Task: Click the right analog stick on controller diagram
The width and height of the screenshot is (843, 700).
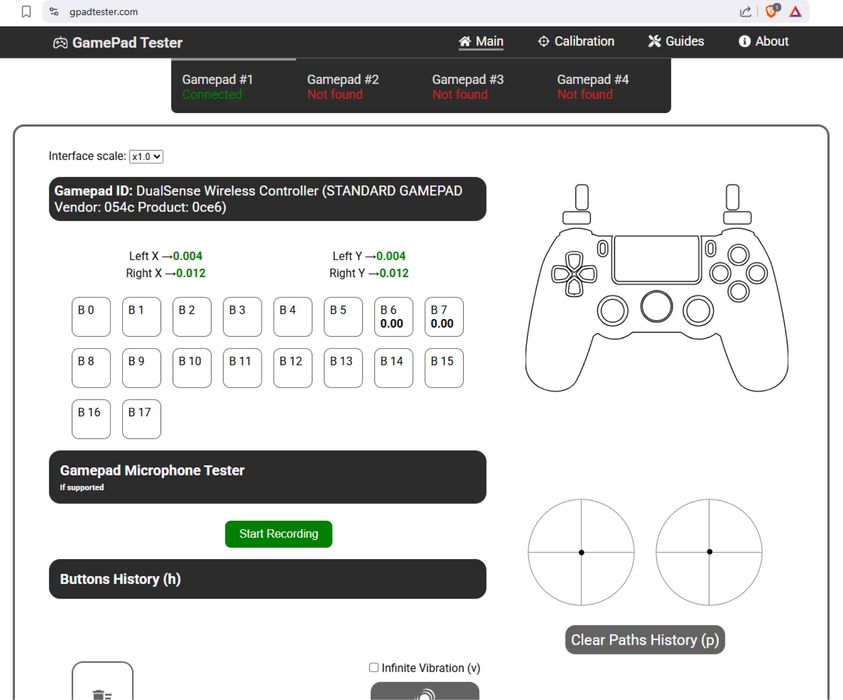Action: pos(698,310)
